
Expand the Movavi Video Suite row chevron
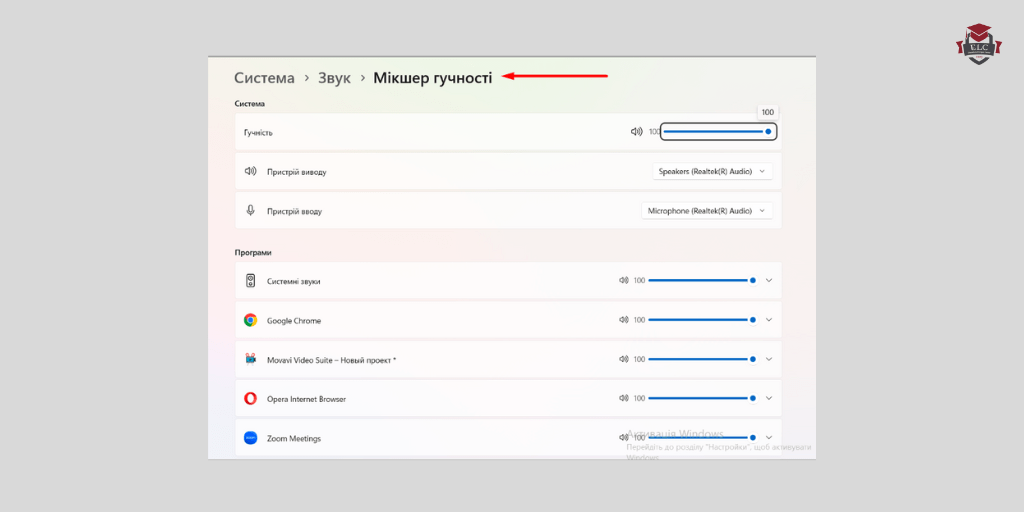click(769, 359)
